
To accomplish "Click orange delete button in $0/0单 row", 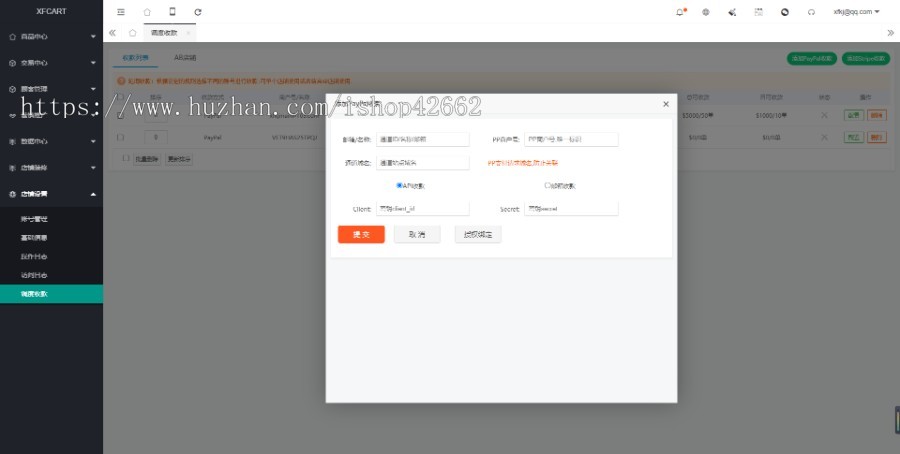I will pos(876,137).
